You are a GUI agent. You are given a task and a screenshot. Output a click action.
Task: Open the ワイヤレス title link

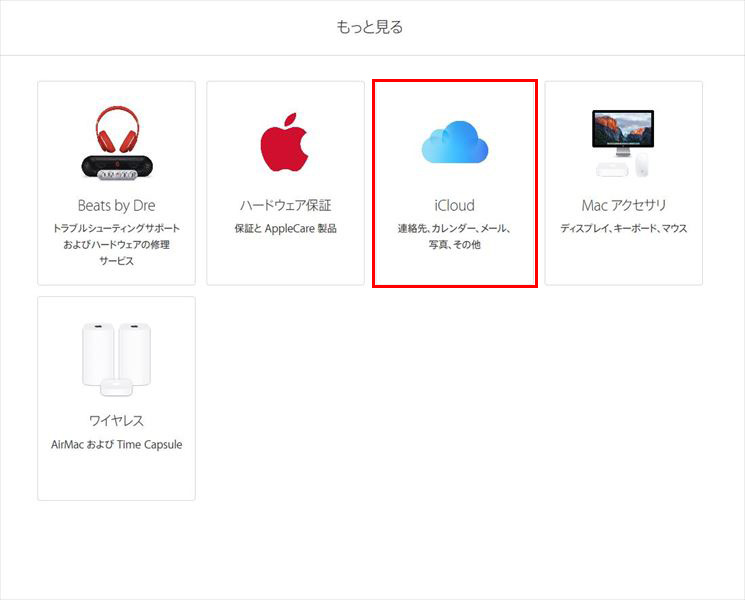(x=116, y=420)
